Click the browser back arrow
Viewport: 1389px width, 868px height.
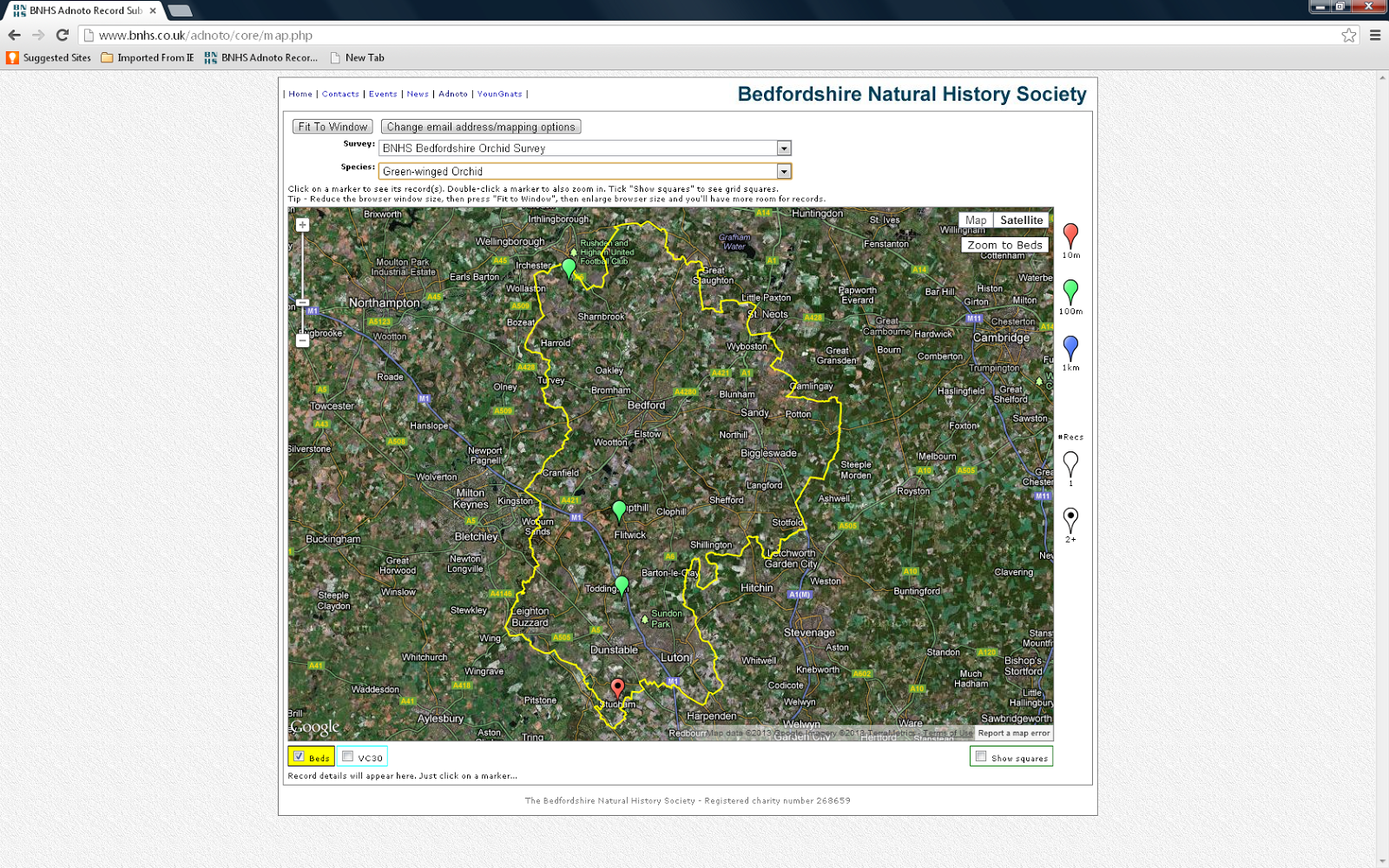click(15, 35)
